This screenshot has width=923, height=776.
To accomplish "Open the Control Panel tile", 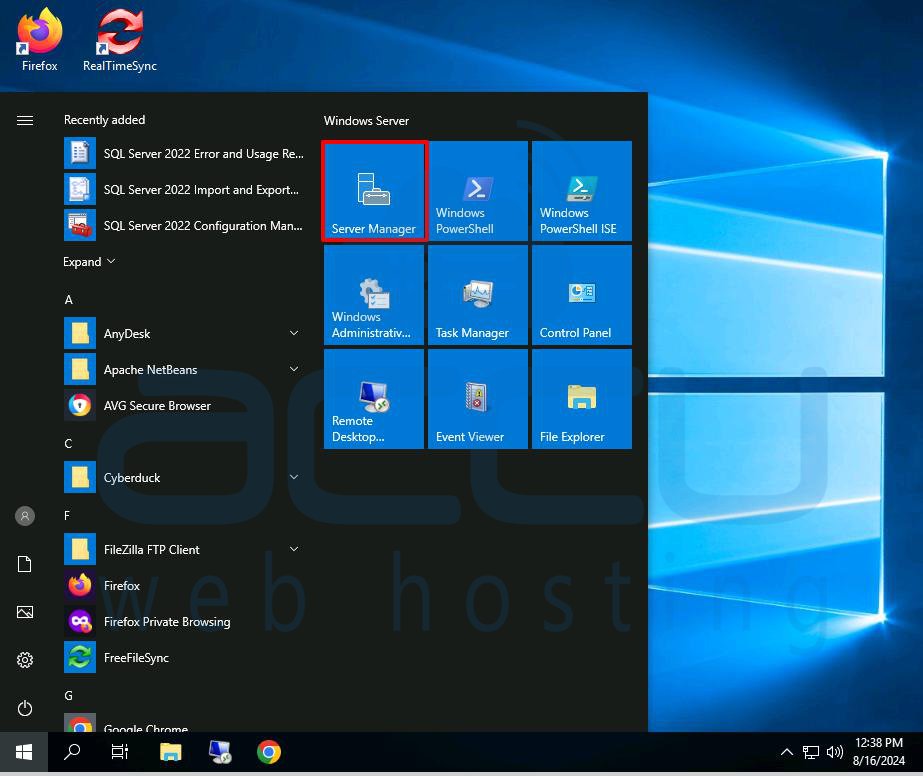I will coord(582,295).
